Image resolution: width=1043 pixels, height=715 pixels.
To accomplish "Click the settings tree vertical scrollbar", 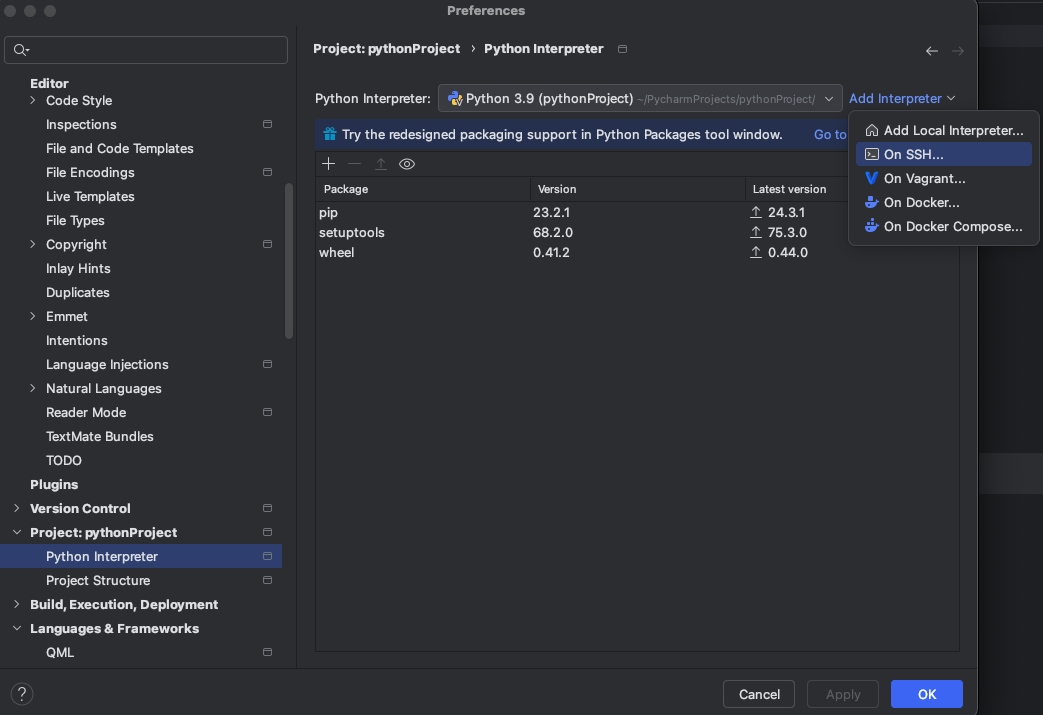I will (289, 261).
